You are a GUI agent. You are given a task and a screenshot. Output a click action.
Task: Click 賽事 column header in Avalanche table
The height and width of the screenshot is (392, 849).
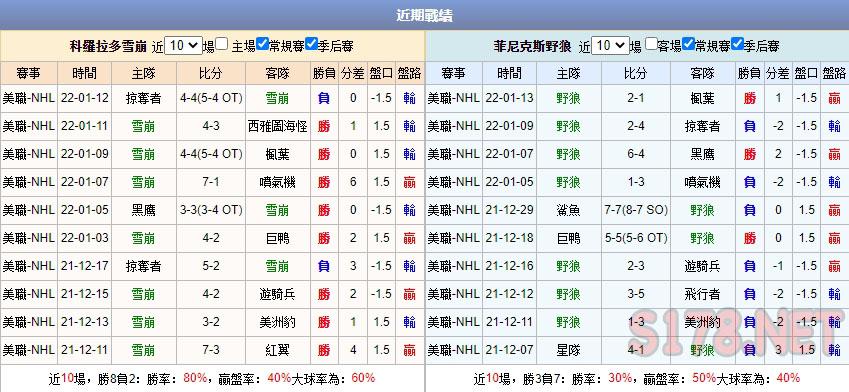pos(29,73)
